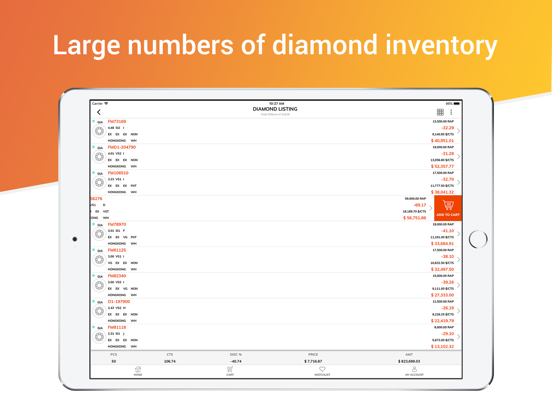Switch to grid view with the grid icon

click(440, 112)
